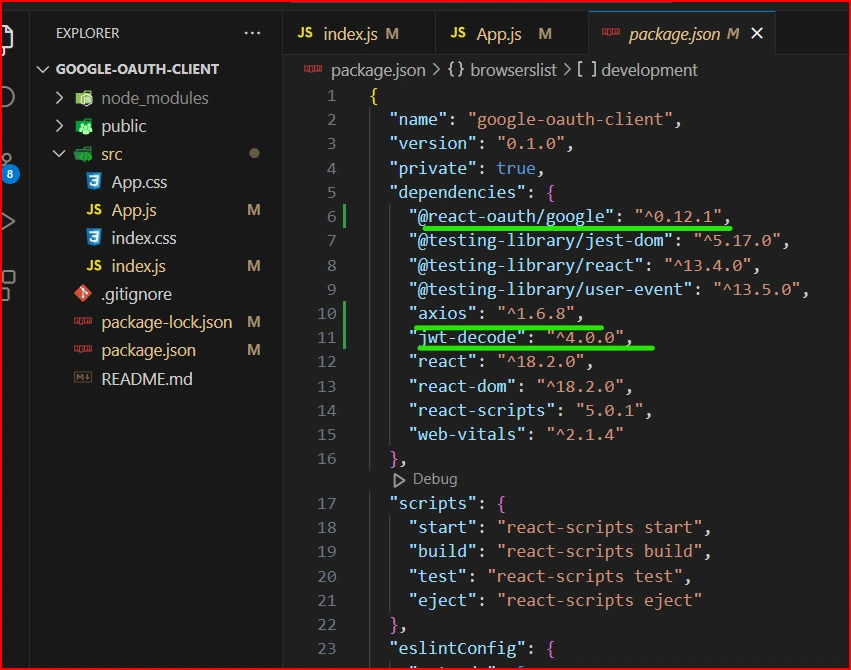851x670 pixels.
Task: Click the true value on private line
Action: click(515, 168)
